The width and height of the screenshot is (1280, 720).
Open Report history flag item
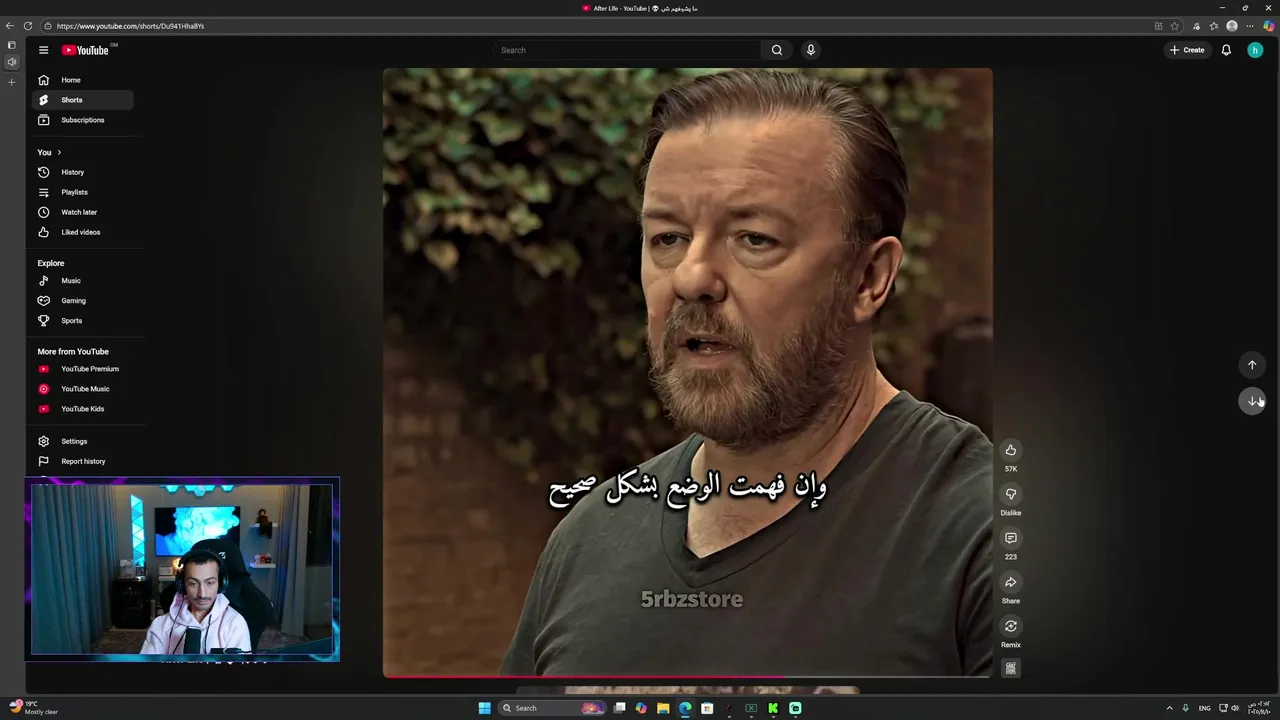tap(81, 461)
